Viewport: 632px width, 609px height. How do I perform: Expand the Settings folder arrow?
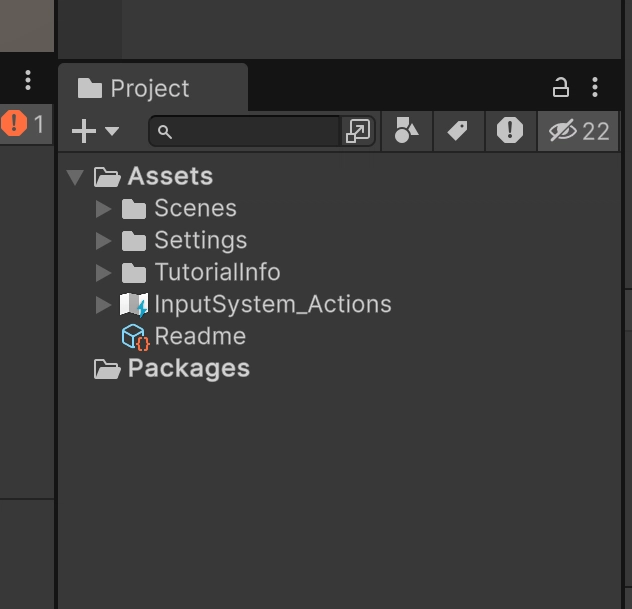tap(104, 241)
